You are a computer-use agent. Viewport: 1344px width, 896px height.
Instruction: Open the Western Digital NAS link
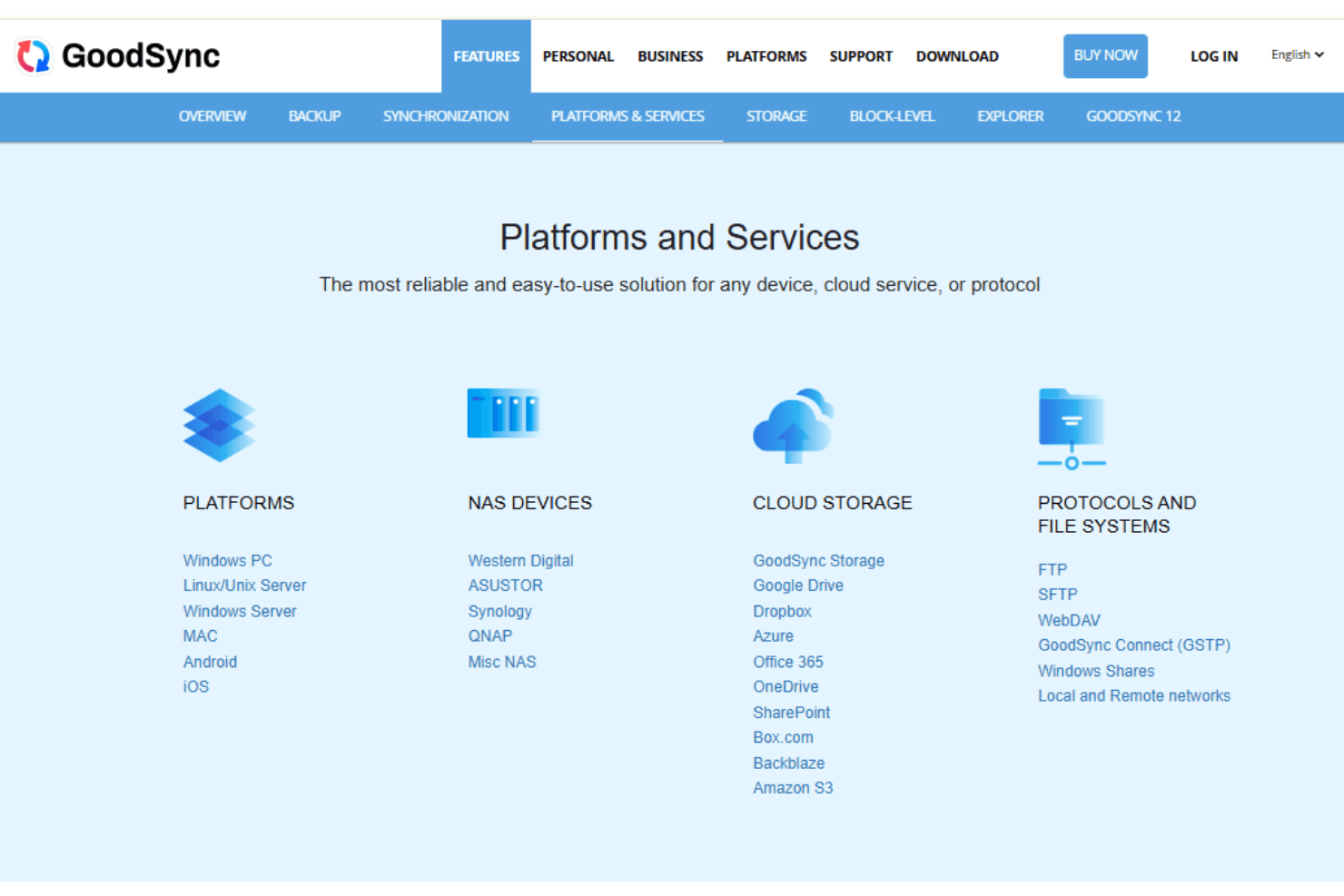520,561
